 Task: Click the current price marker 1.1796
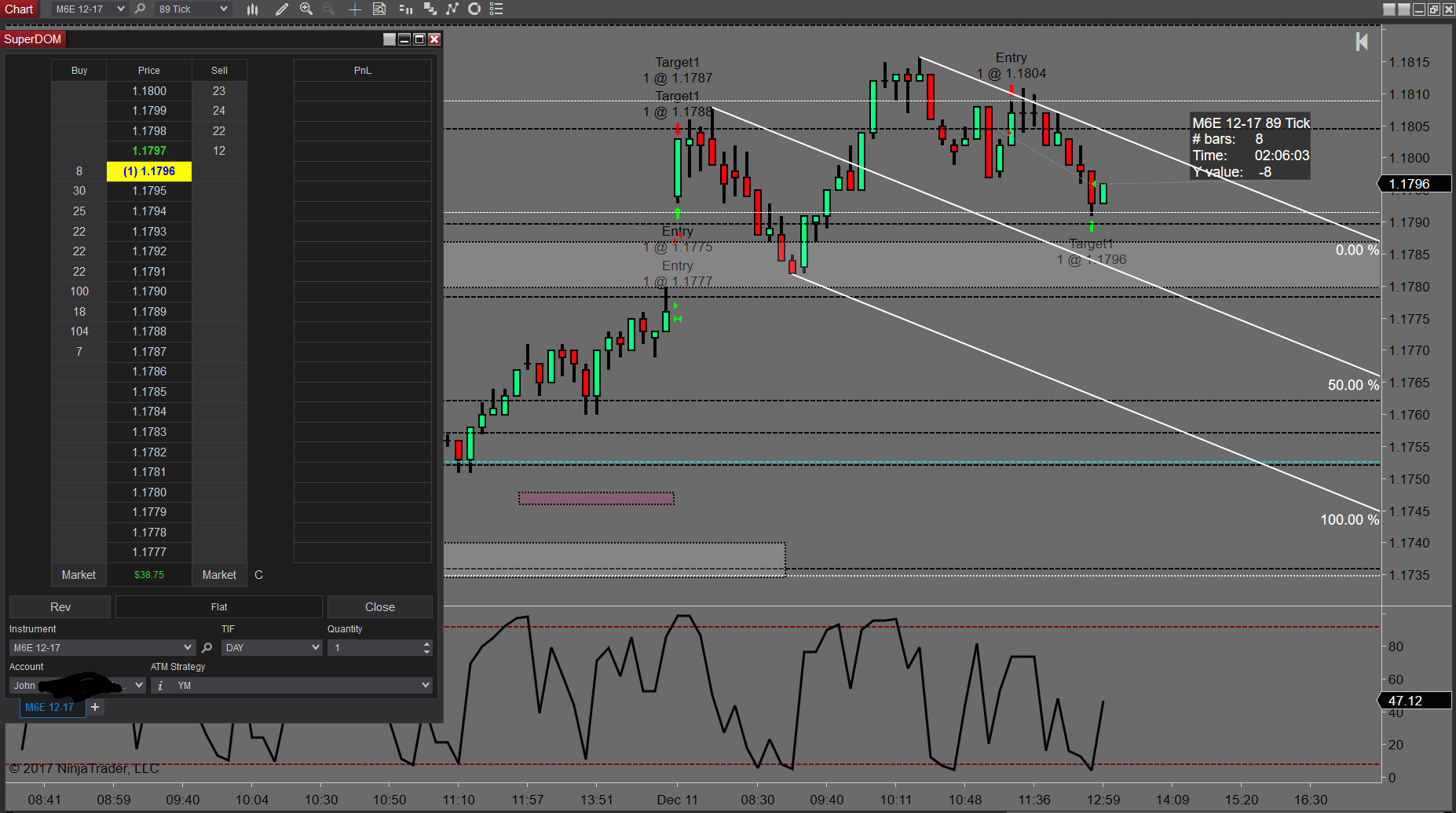[x=1414, y=184]
